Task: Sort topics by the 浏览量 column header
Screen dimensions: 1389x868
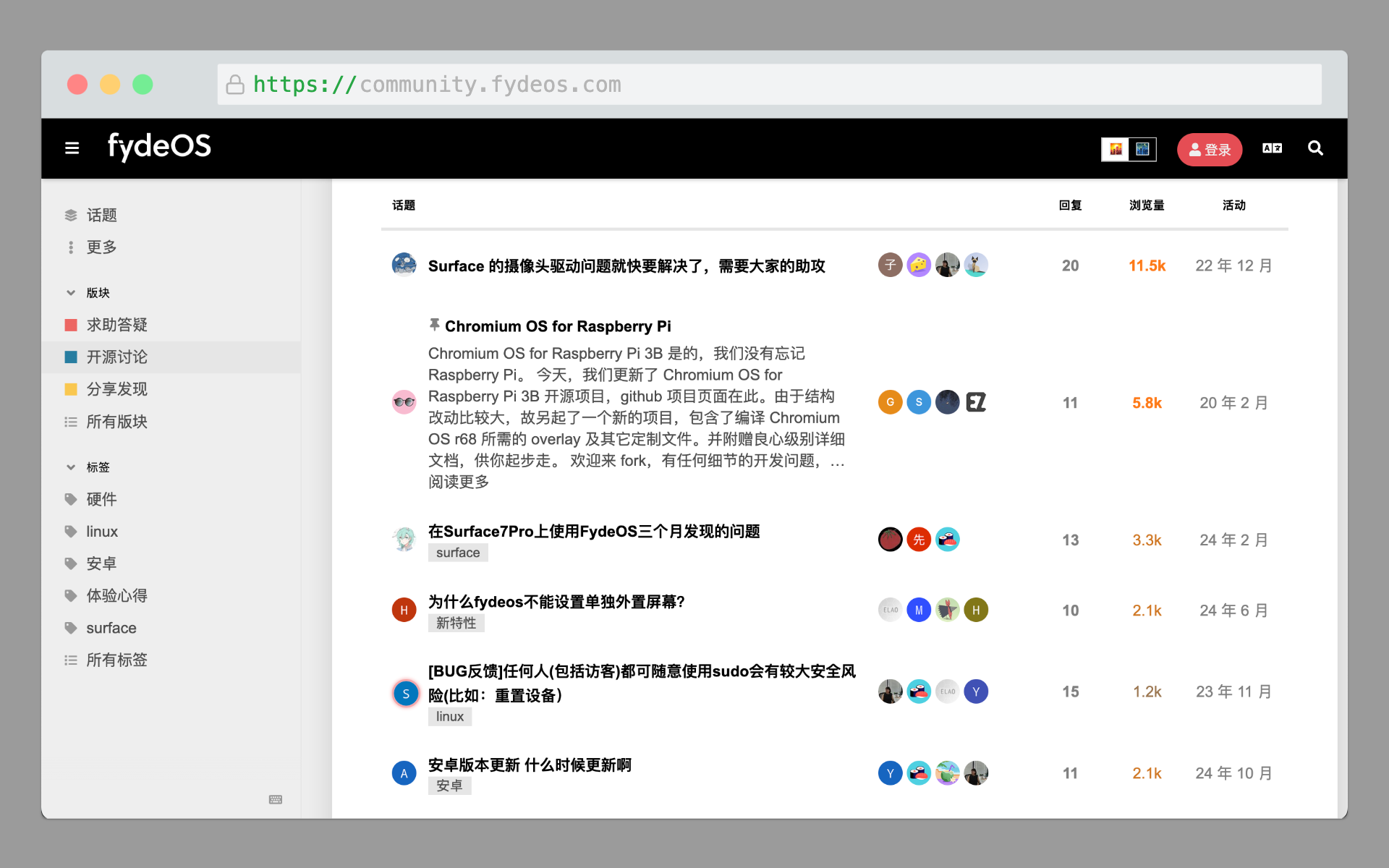Action: 1147,205
